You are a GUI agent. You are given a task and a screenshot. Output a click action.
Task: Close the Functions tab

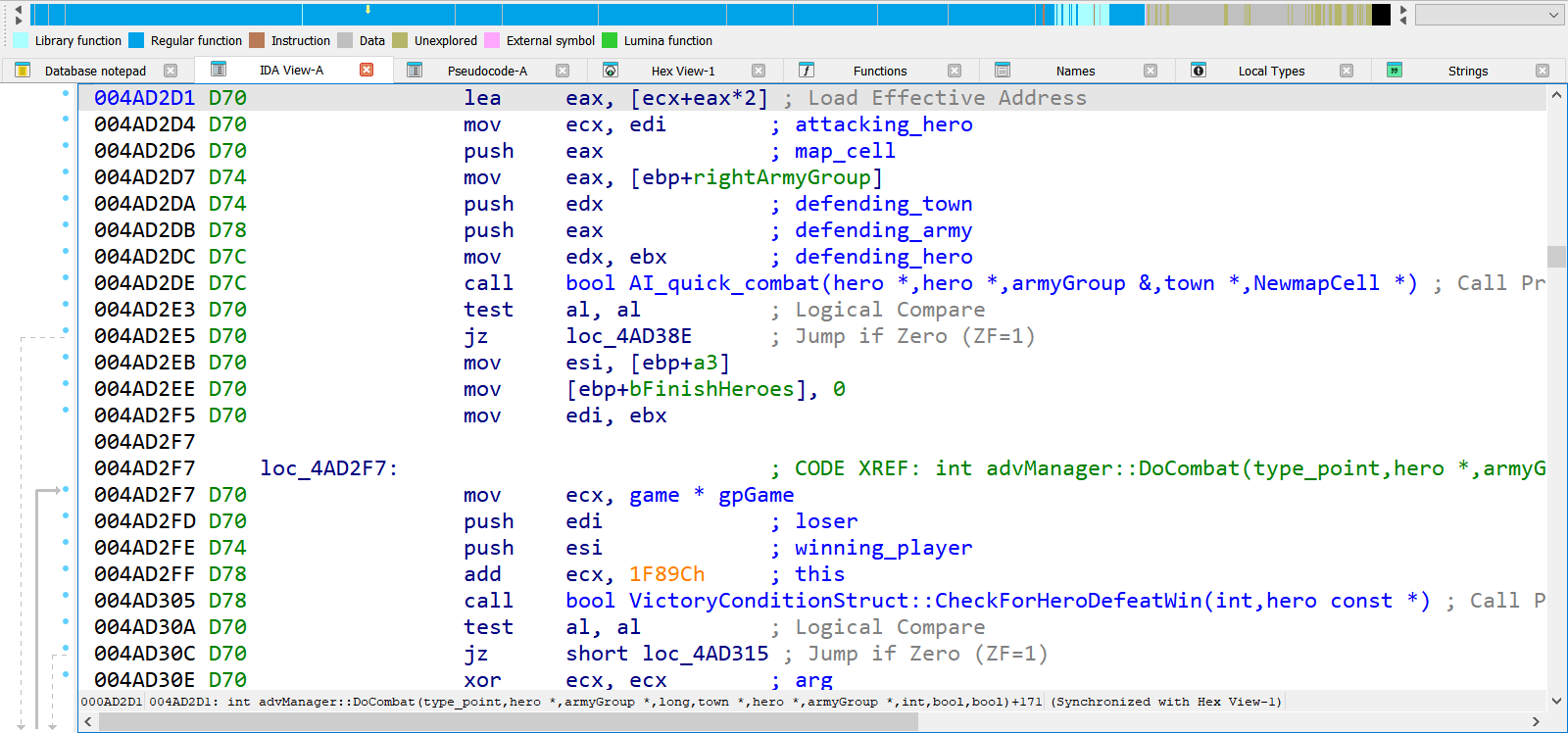coord(955,71)
